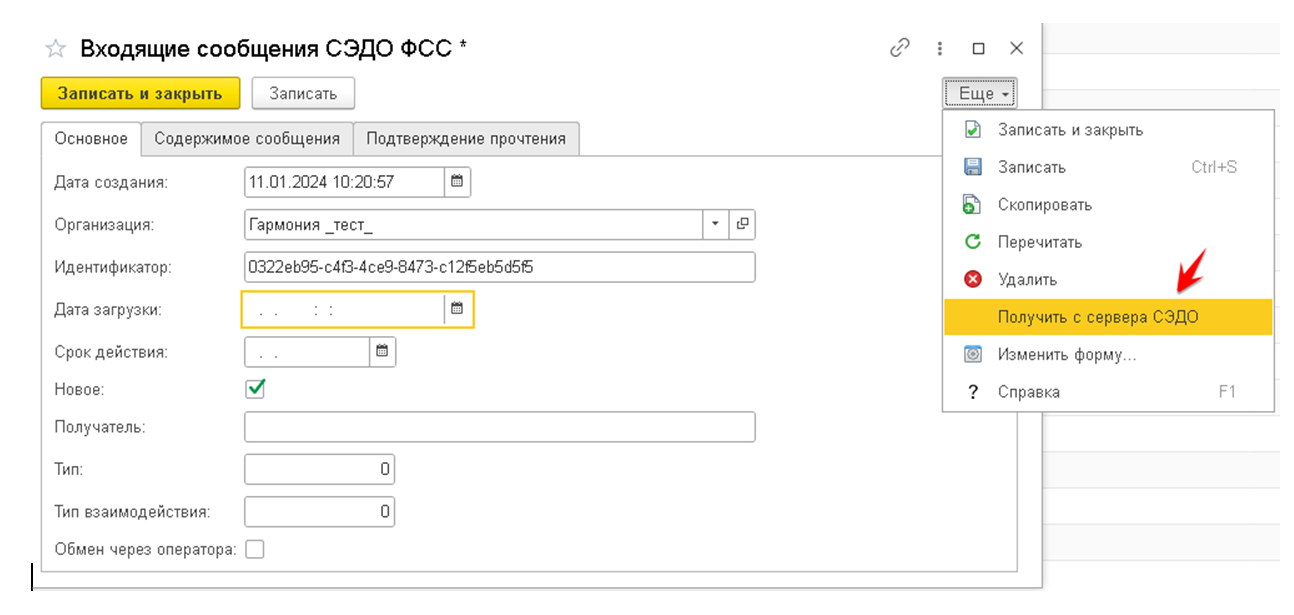Viewport: 1294px width, 615px height.
Task: Click the open-form icon beside Организация
Action: 742,224
